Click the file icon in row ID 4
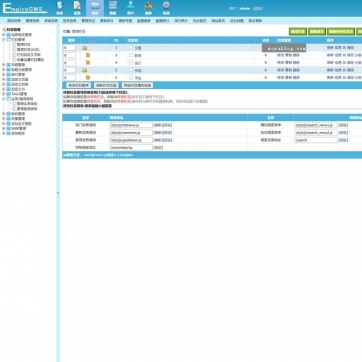The height and width of the screenshot is (362, 362). (88, 62)
